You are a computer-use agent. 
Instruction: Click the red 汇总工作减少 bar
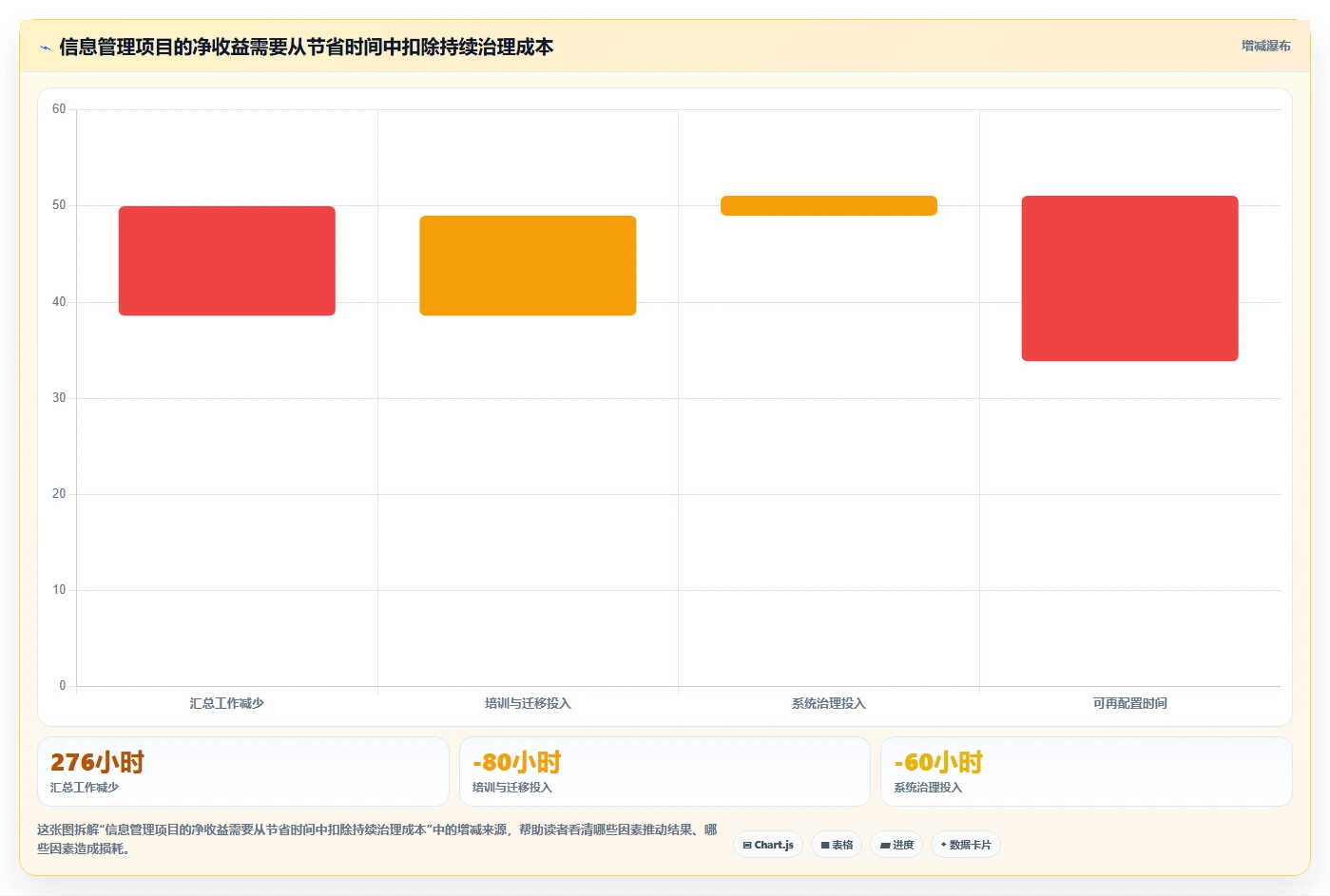point(227,260)
